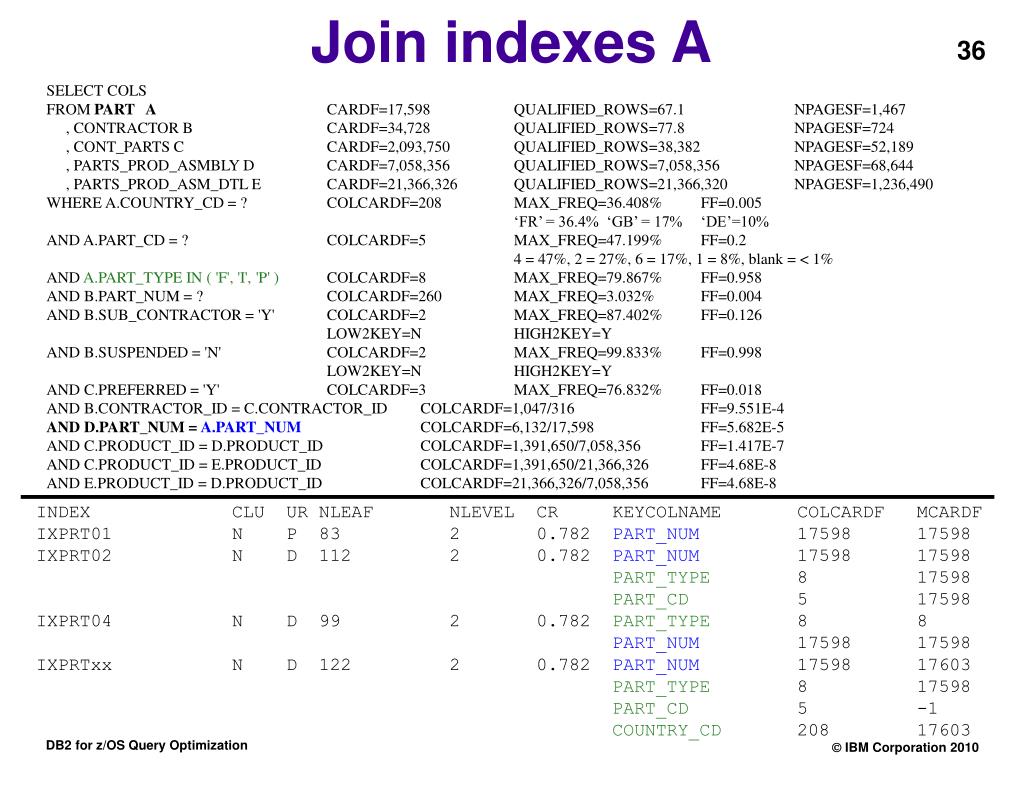Click 'MAX_FREQ=87.402%' value
This screenshot has width=1023, height=791.
click(x=587, y=315)
